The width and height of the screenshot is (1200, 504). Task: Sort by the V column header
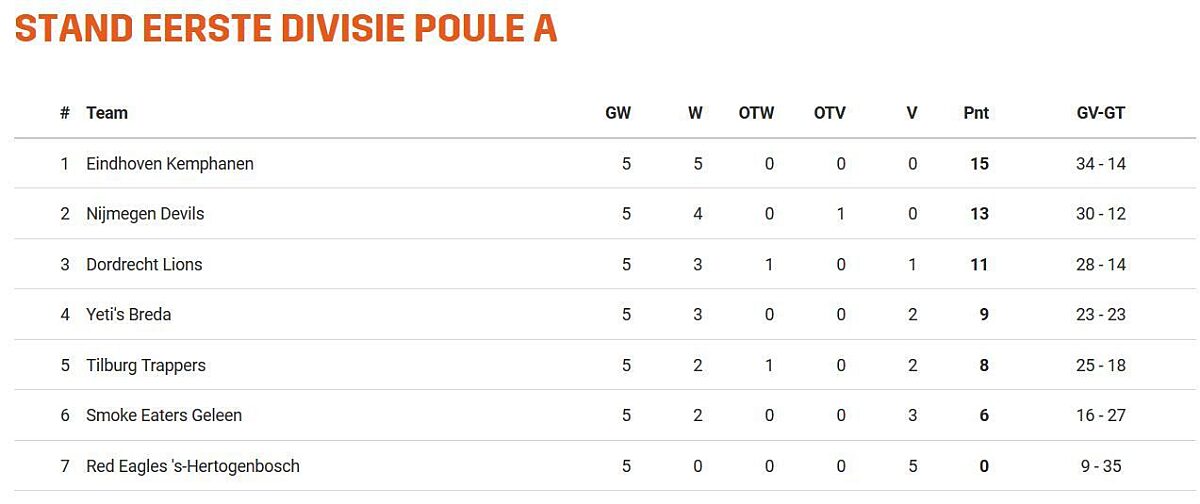click(x=911, y=113)
